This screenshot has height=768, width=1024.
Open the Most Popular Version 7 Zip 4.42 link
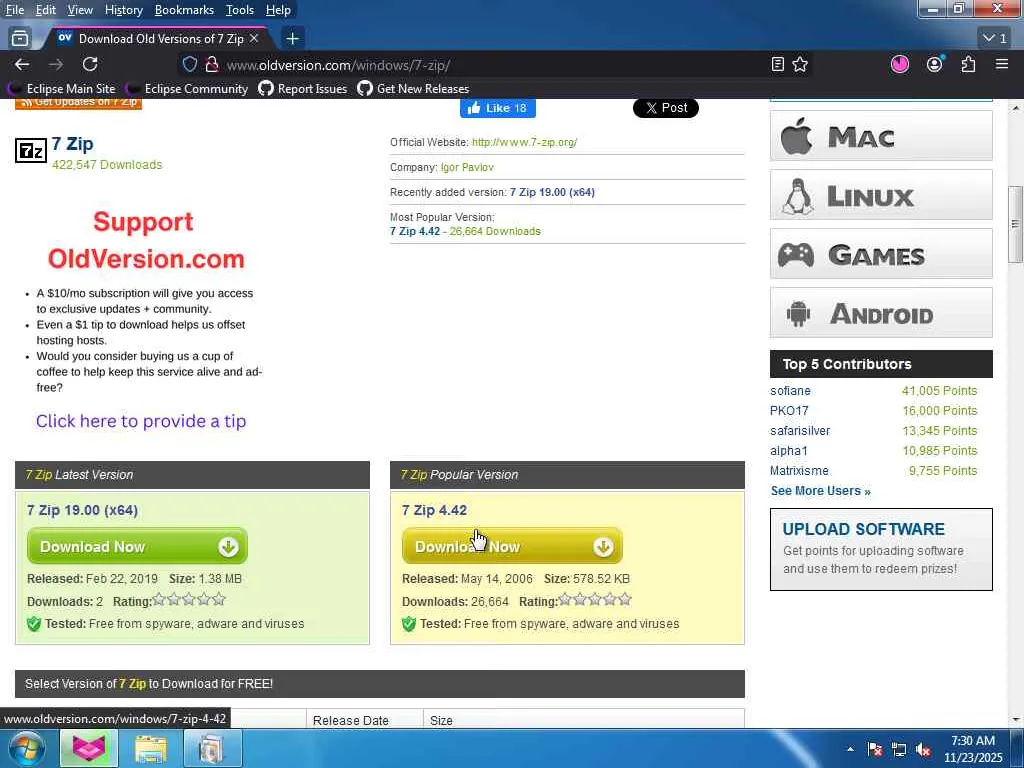[415, 231]
